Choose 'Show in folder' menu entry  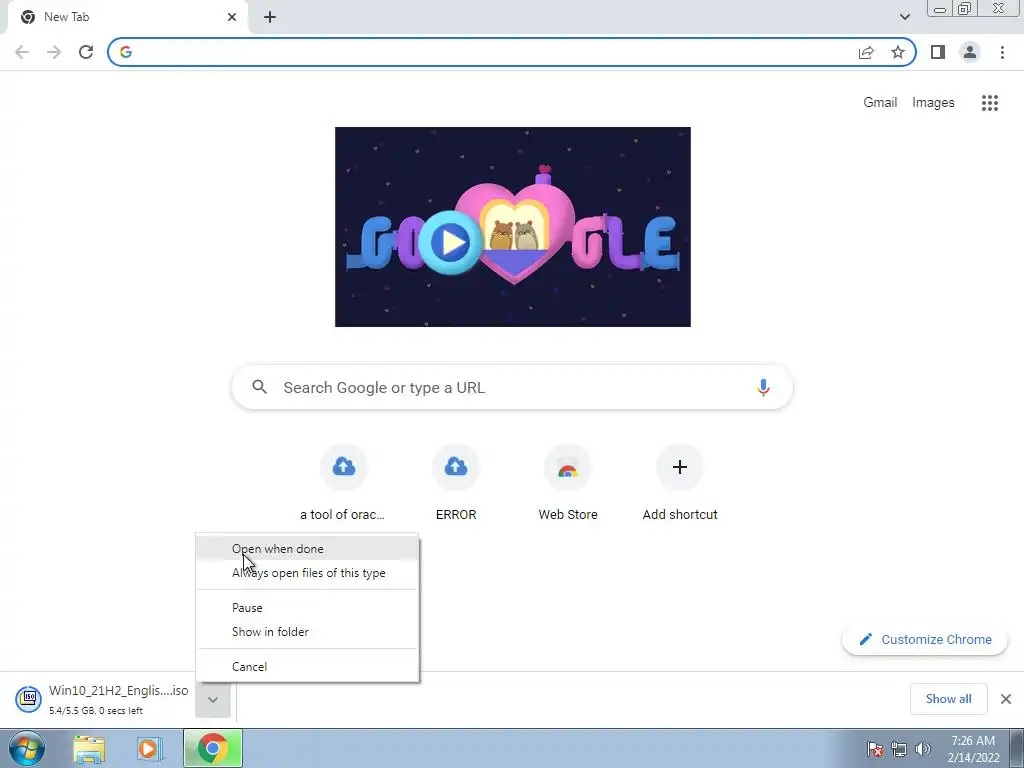308,632
